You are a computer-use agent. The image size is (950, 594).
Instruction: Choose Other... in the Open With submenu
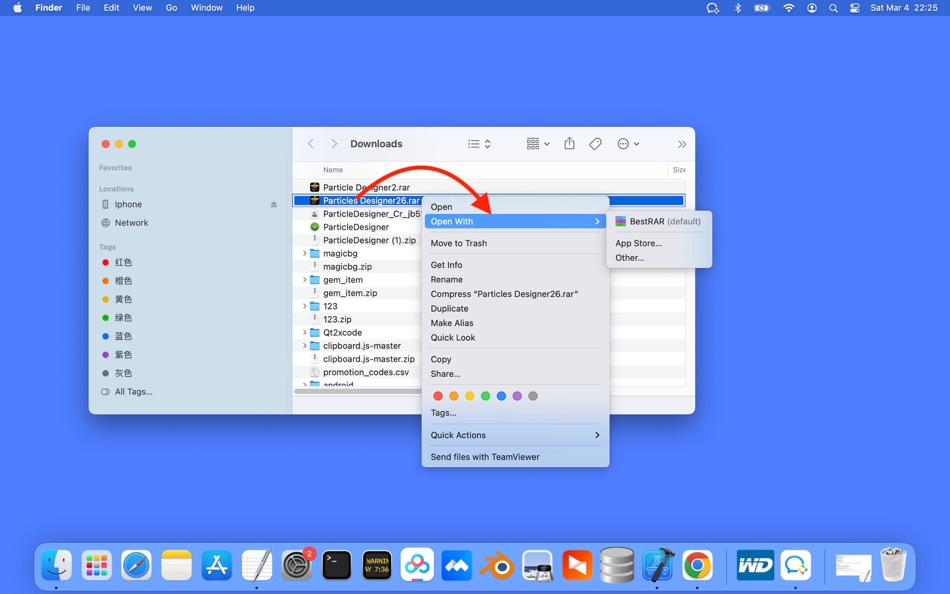[629, 257]
